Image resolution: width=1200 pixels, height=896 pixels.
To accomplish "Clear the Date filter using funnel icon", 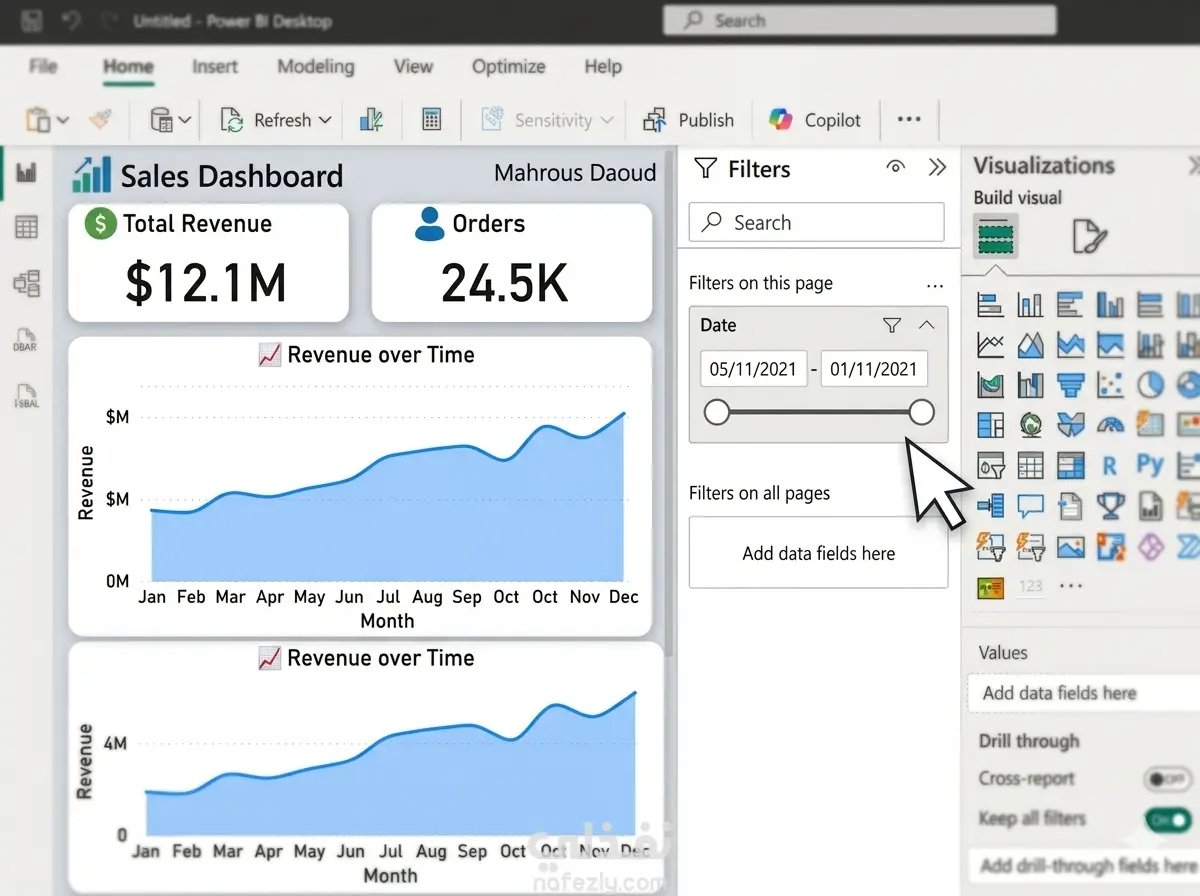I will click(892, 325).
